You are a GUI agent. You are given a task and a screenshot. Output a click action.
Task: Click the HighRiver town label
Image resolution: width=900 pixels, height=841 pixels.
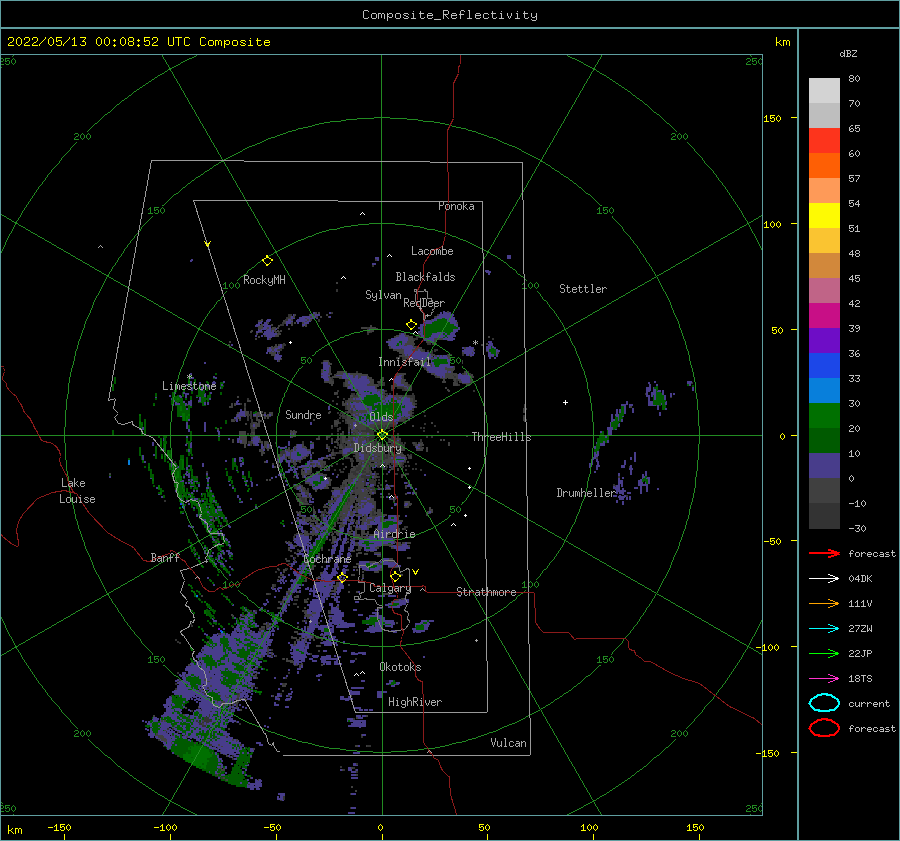[x=415, y=702]
